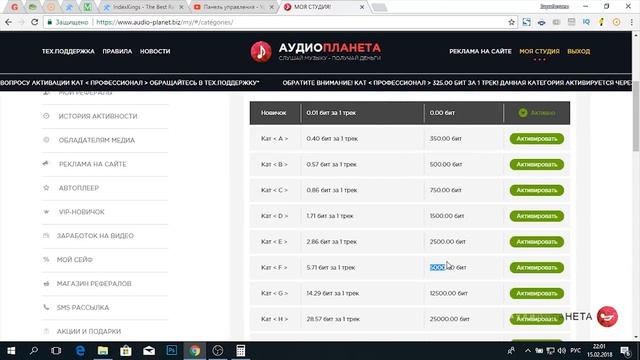Activate category Кат < F >
The image size is (640, 360).
536,267
